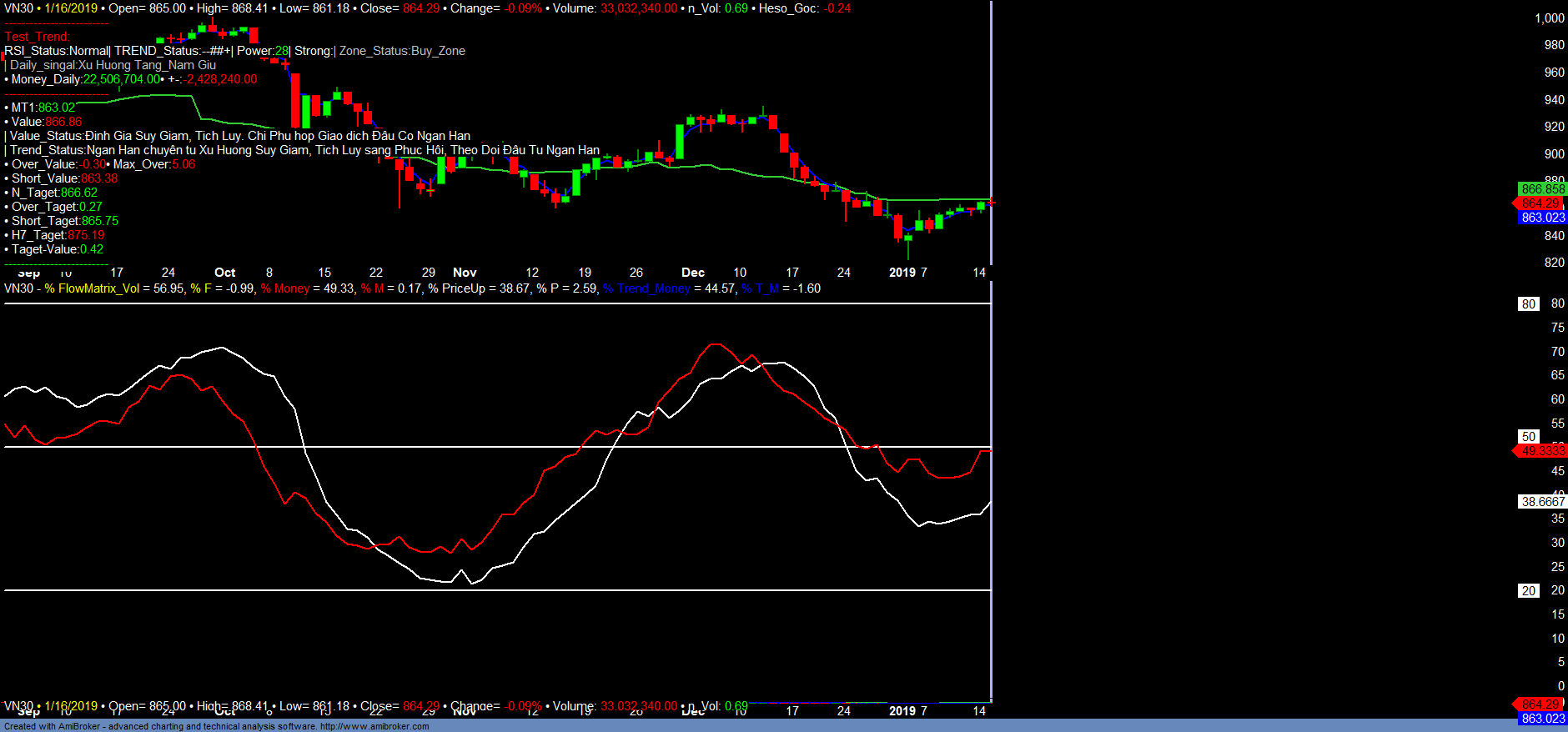The image size is (1568, 732).
Task: Click the Oct label on upper date axis
Action: pyautogui.click(x=224, y=273)
